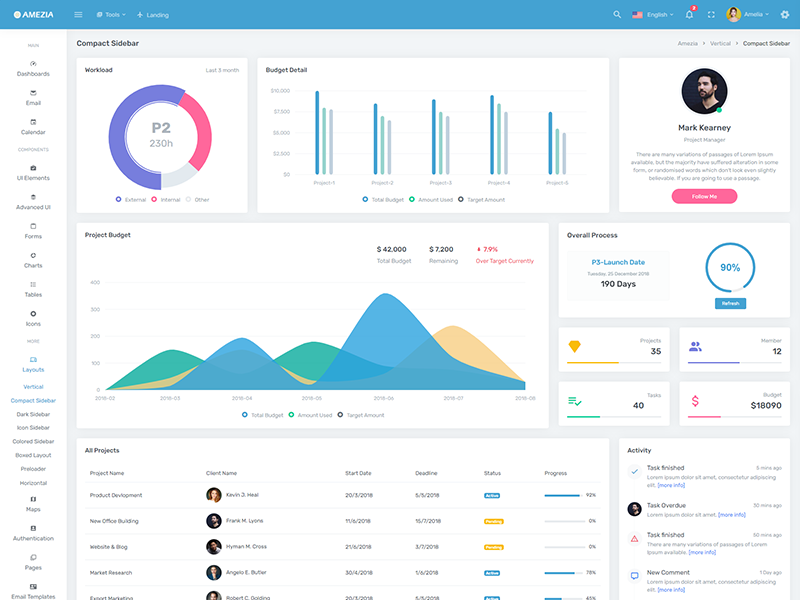Viewport: 800px width, 600px height.
Task: Go to Email in the sidebar
Action: 33,97
